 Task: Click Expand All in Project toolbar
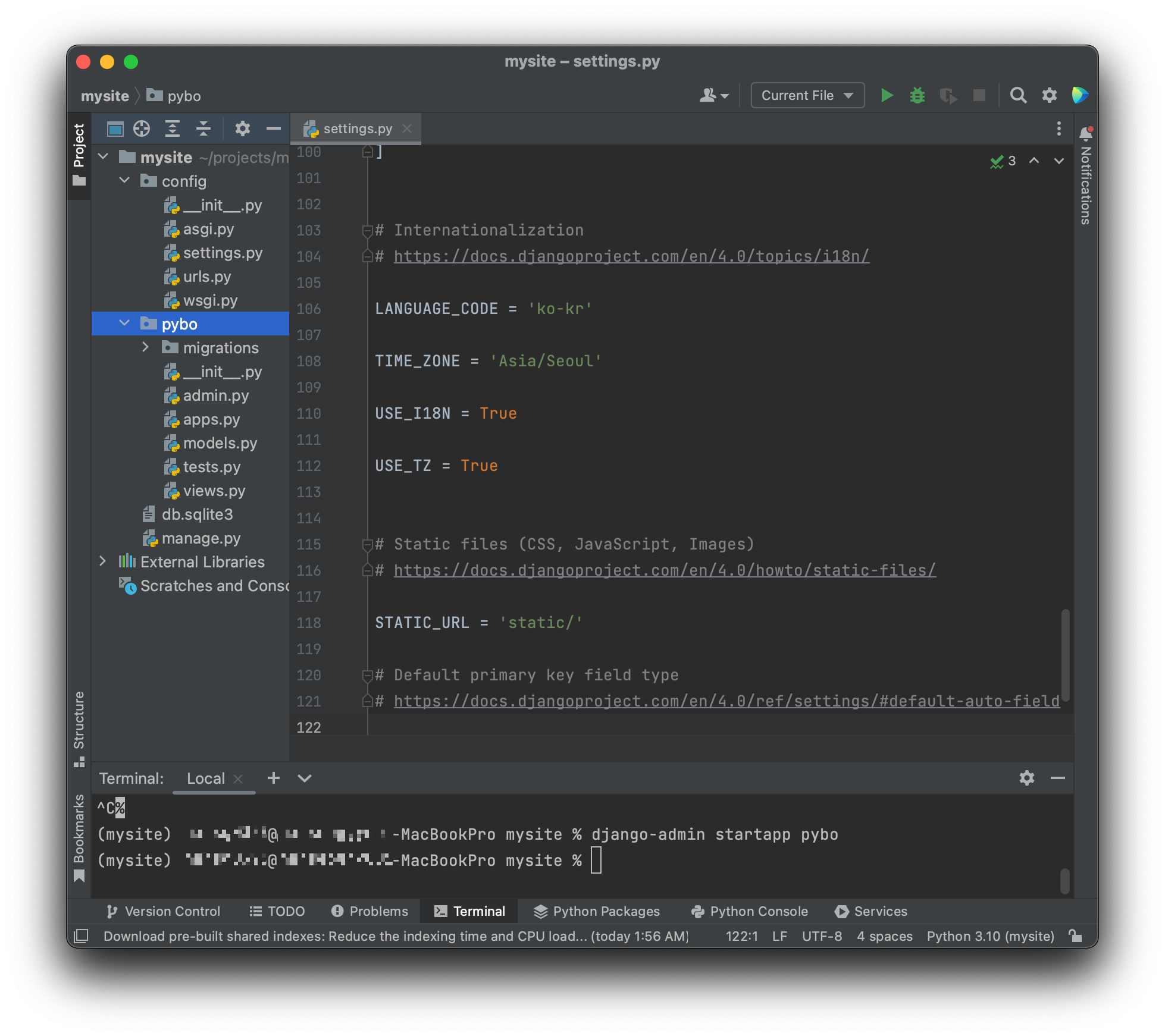coord(173,128)
